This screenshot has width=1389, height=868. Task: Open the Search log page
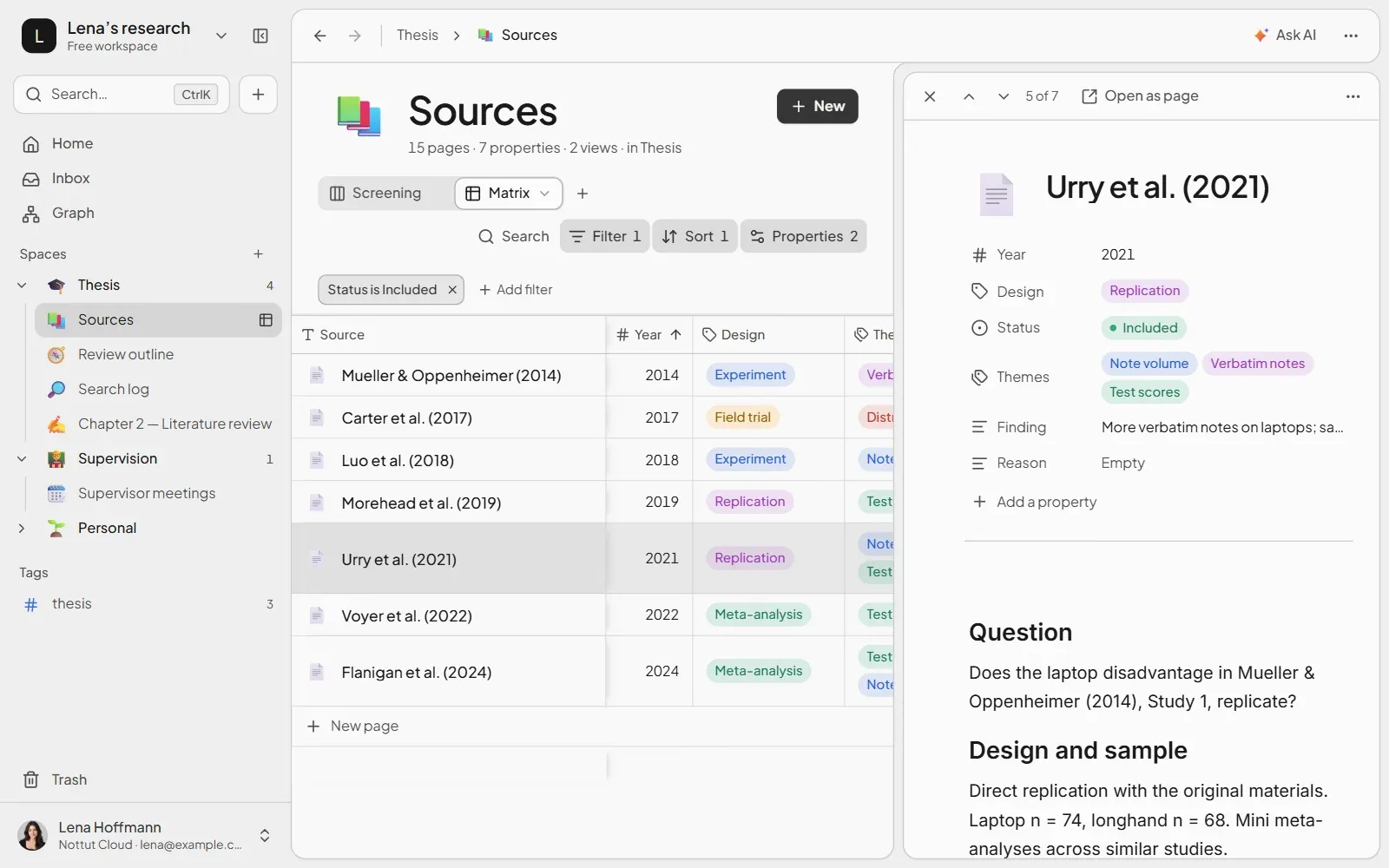coord(158,390)
